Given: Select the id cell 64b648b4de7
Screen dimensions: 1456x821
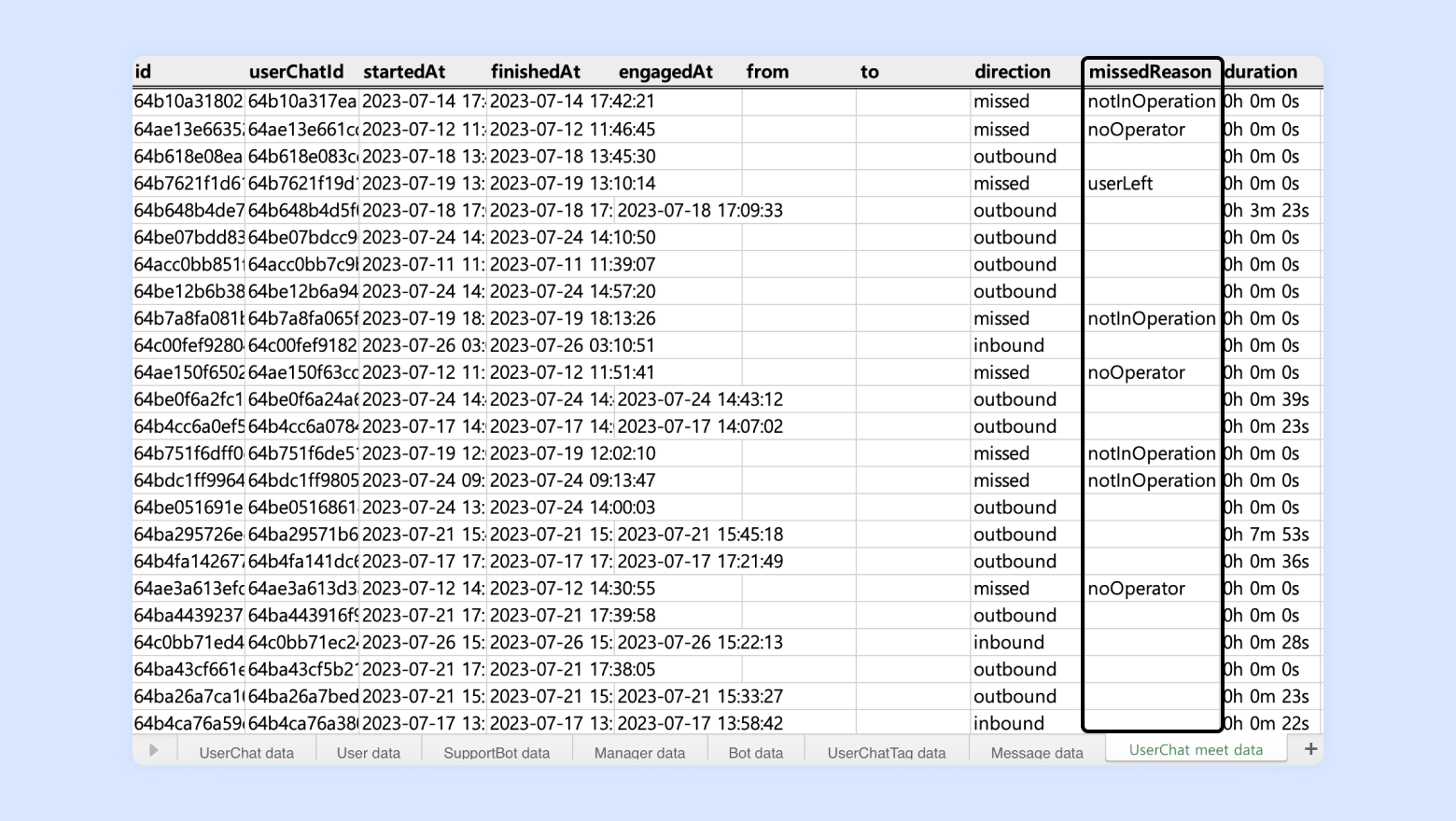Looking at the screenshot, I should click(189, 211).
